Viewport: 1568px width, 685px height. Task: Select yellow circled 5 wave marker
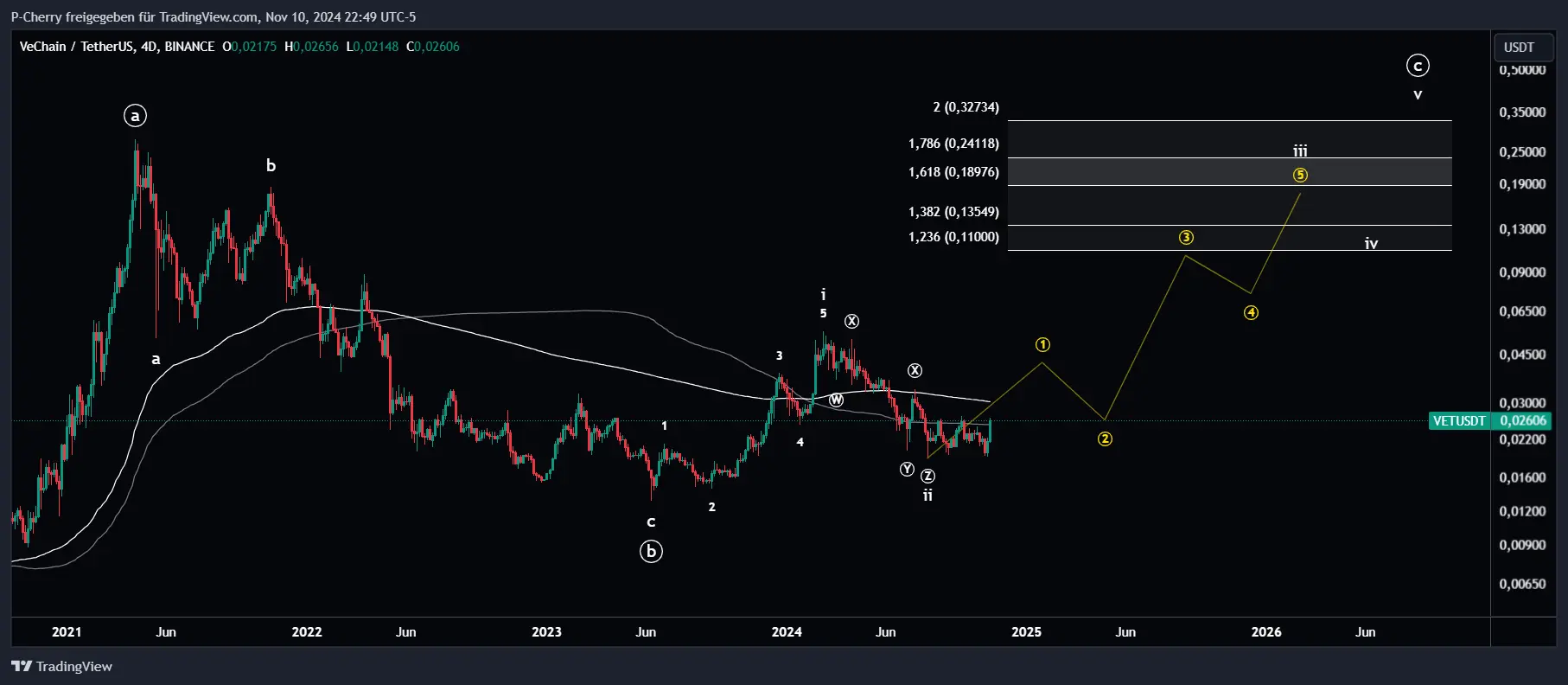1300,175
